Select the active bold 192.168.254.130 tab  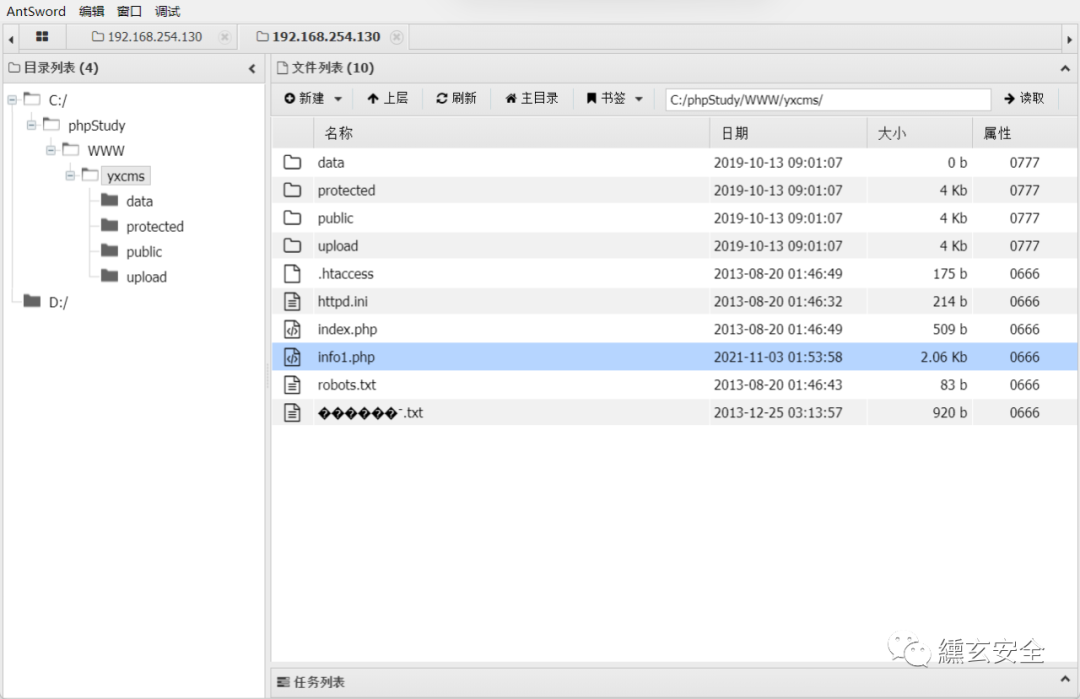tap(318, 37)
